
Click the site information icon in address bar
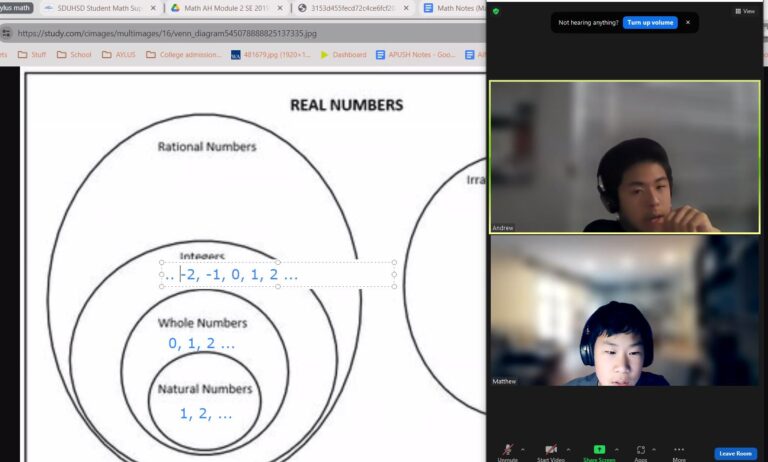coord(6,33)
